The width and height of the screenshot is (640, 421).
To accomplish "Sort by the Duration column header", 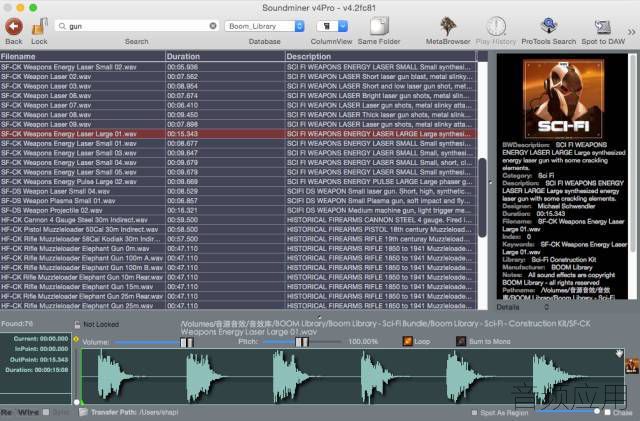I will coord(225,56).
